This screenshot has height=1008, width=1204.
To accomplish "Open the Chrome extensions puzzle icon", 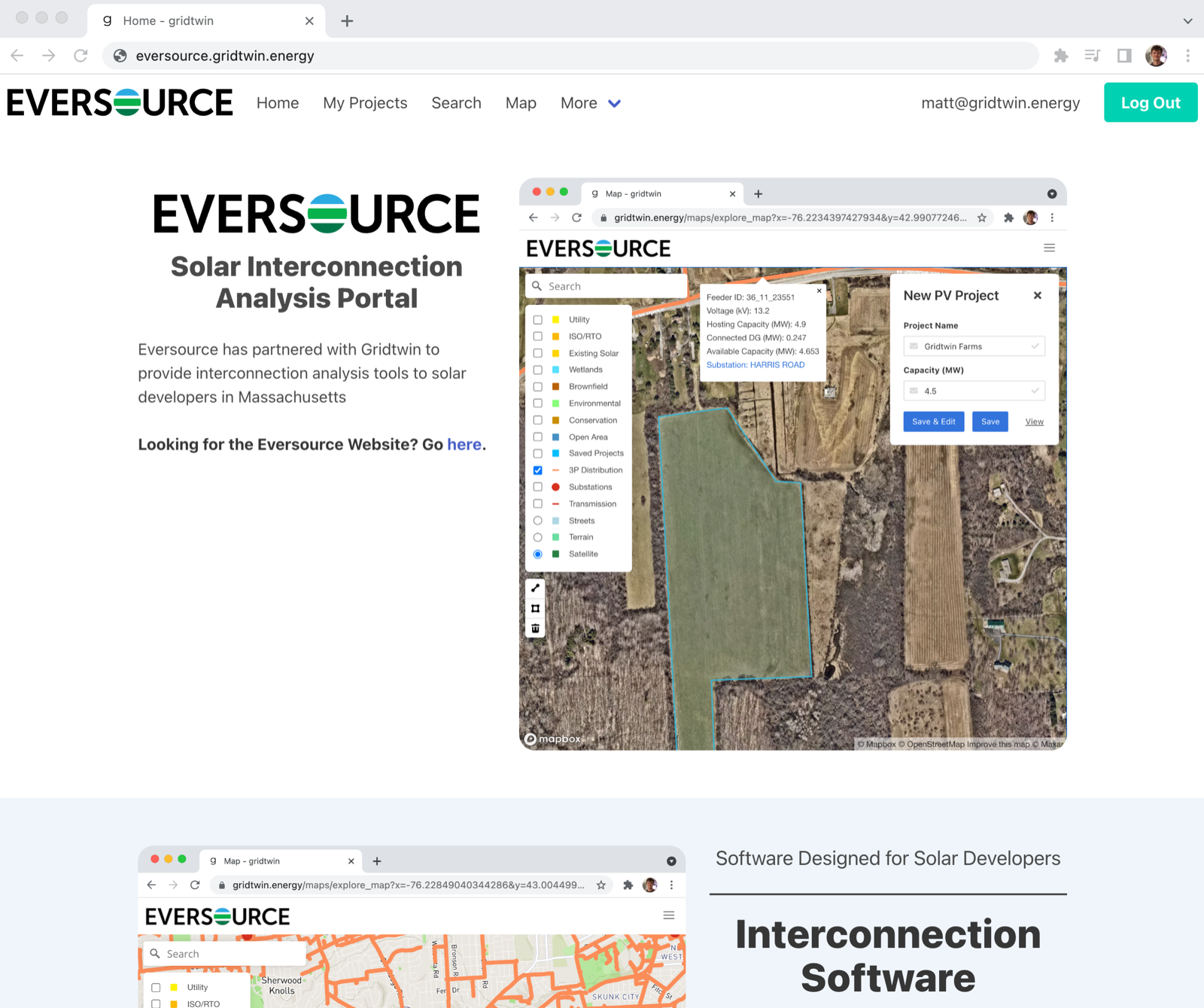I will click(x=1061, y=56).
